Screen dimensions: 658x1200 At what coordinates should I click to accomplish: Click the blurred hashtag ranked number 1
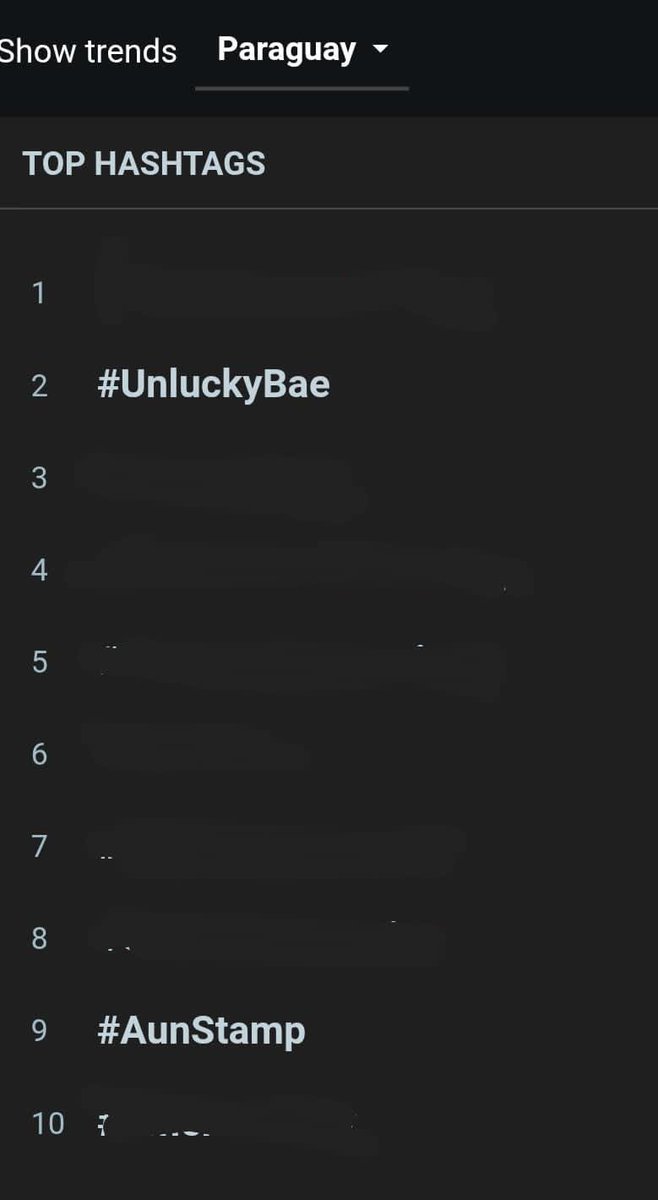[296, 290]
